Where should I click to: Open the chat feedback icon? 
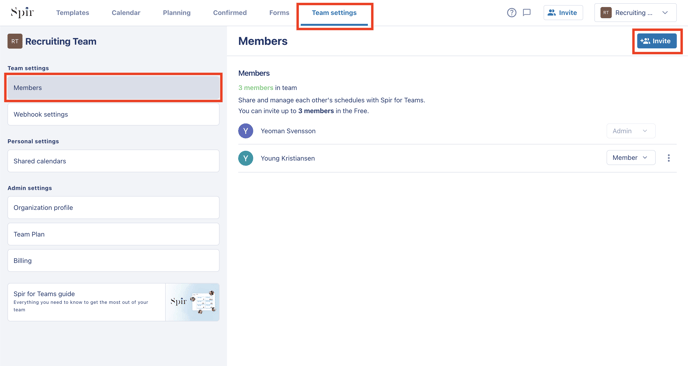coord(527,13)
